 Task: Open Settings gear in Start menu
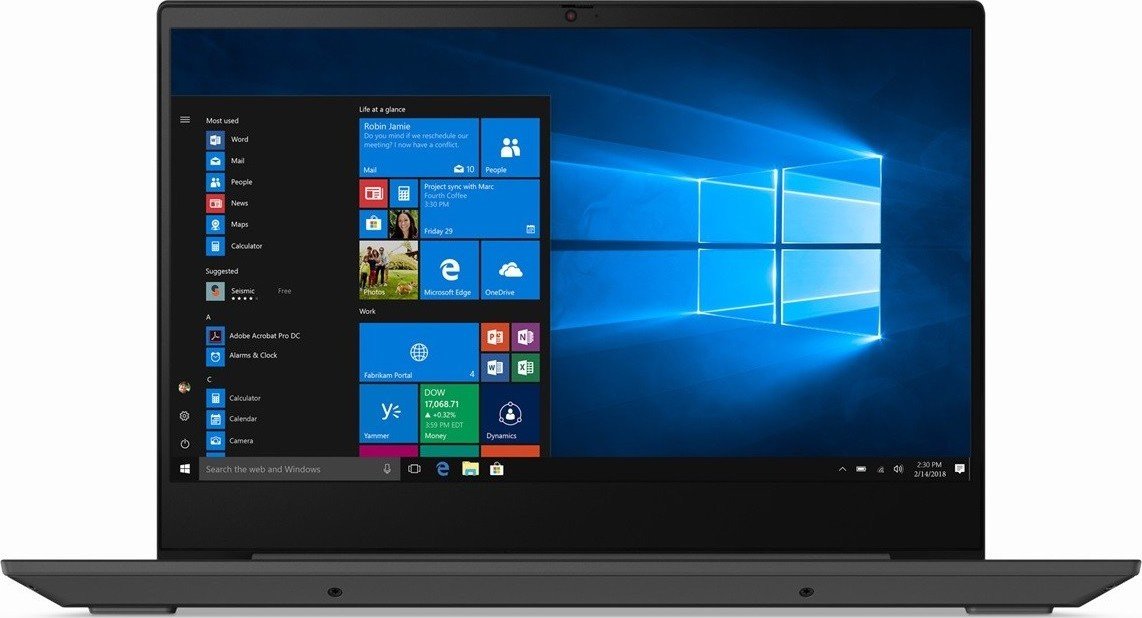184,416
